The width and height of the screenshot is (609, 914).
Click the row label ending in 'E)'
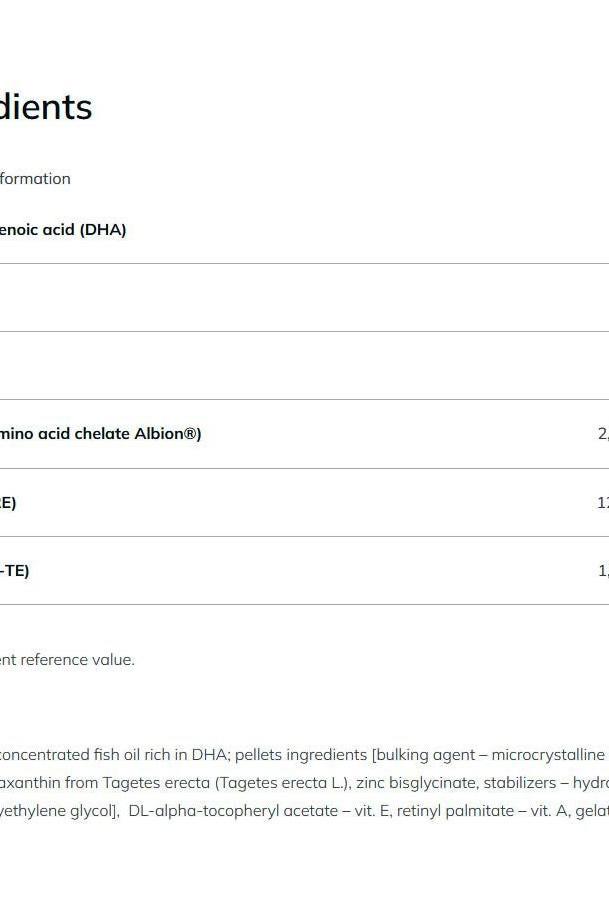(8, 503)
